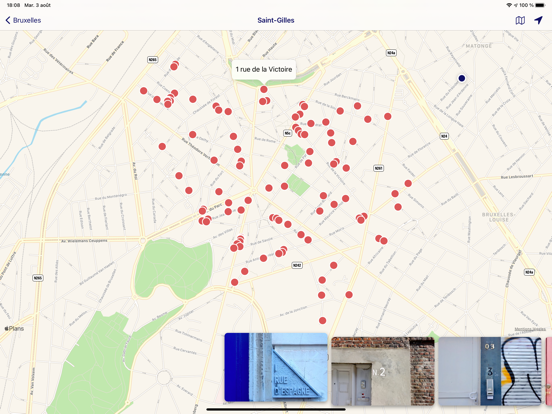Click the Saint-Gilles title

pos(276,20)
